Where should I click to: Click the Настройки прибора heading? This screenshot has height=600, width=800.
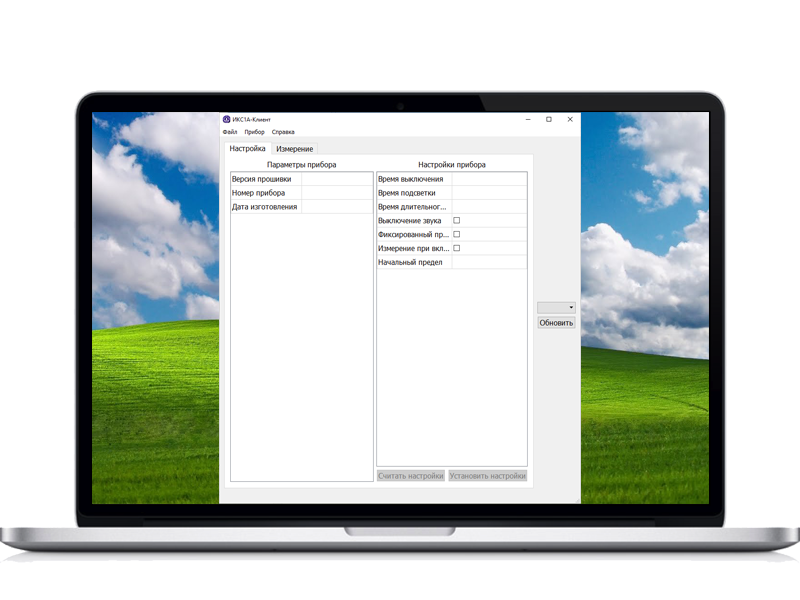click(452, 165)
